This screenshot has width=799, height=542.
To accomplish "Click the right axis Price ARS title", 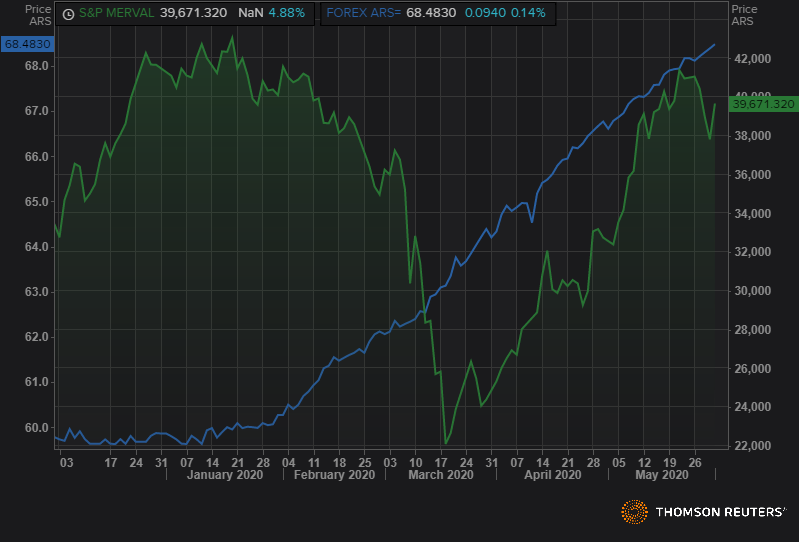I will coord(744,15).
